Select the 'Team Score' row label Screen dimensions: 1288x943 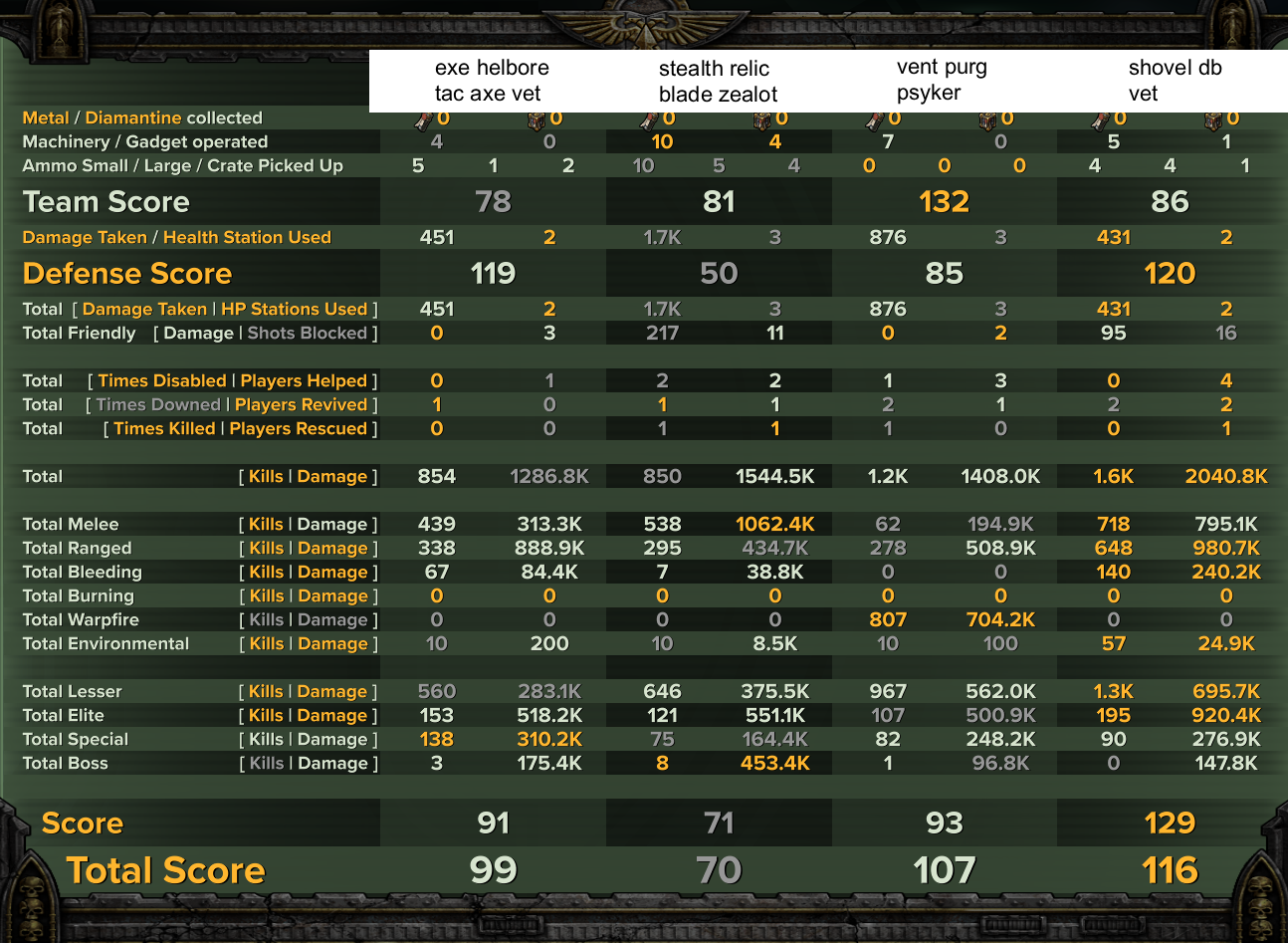click(107, 202)
